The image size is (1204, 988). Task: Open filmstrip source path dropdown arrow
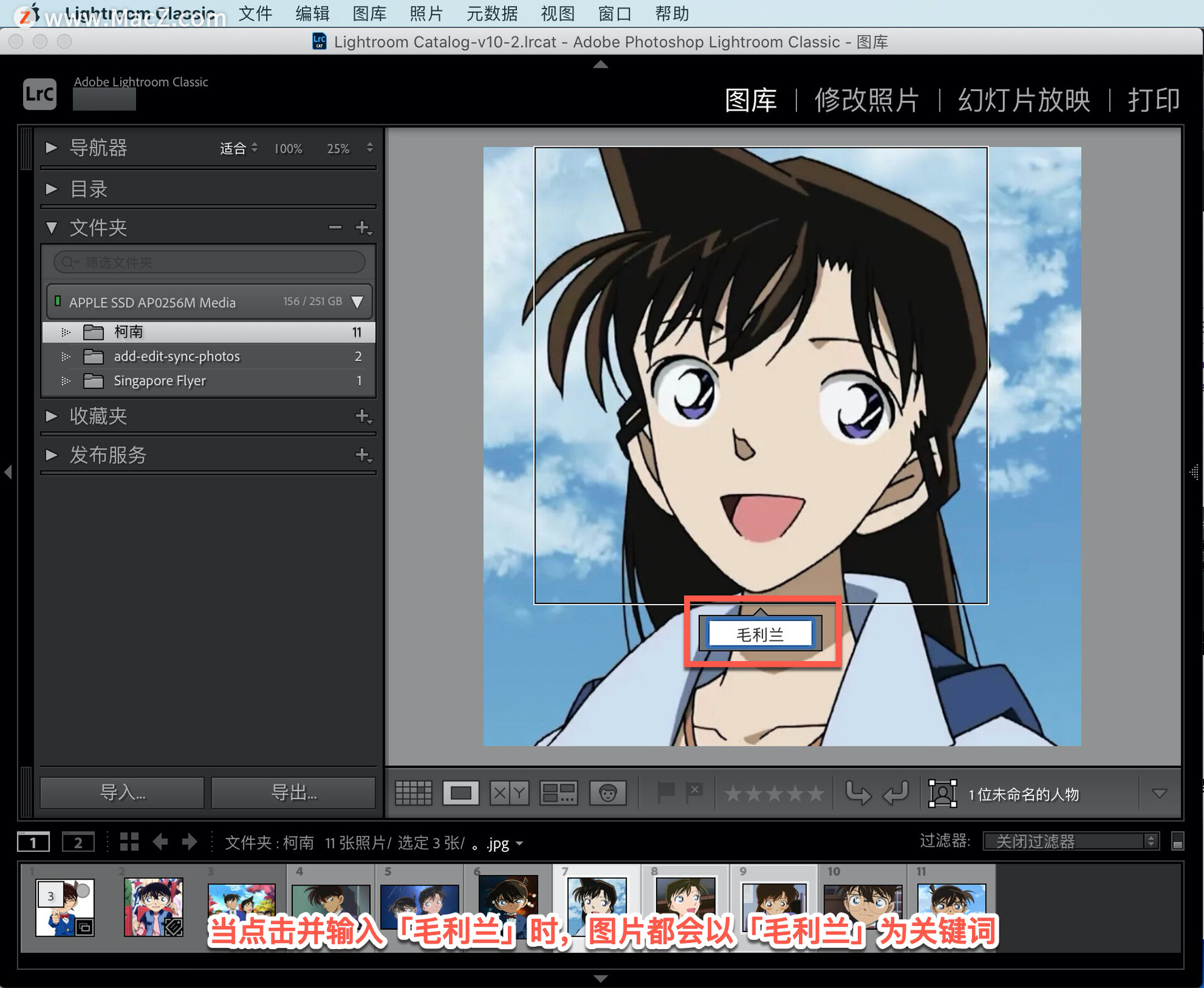click(519, 844)
